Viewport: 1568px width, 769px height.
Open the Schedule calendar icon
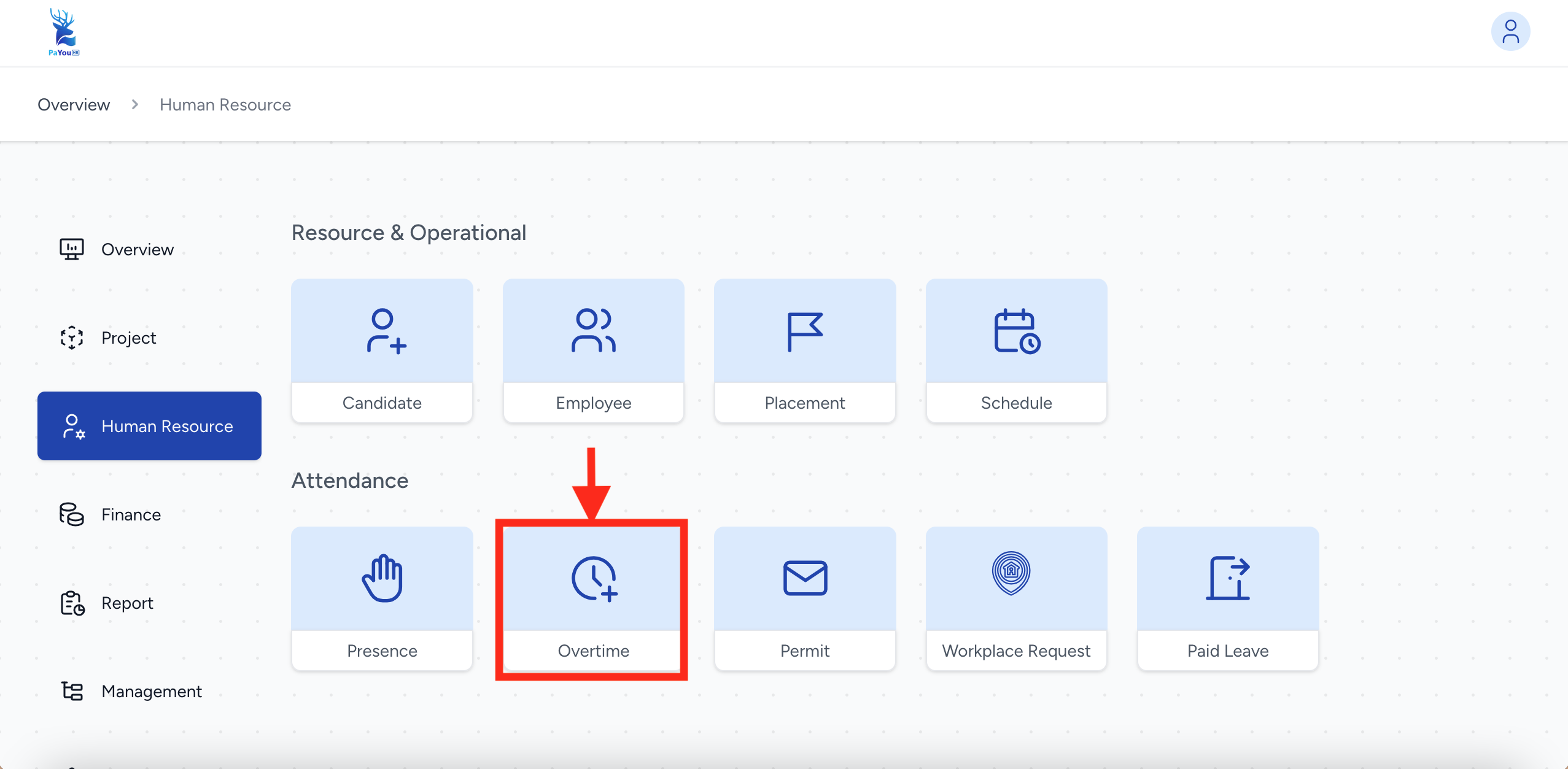(x=1016, y=331)
